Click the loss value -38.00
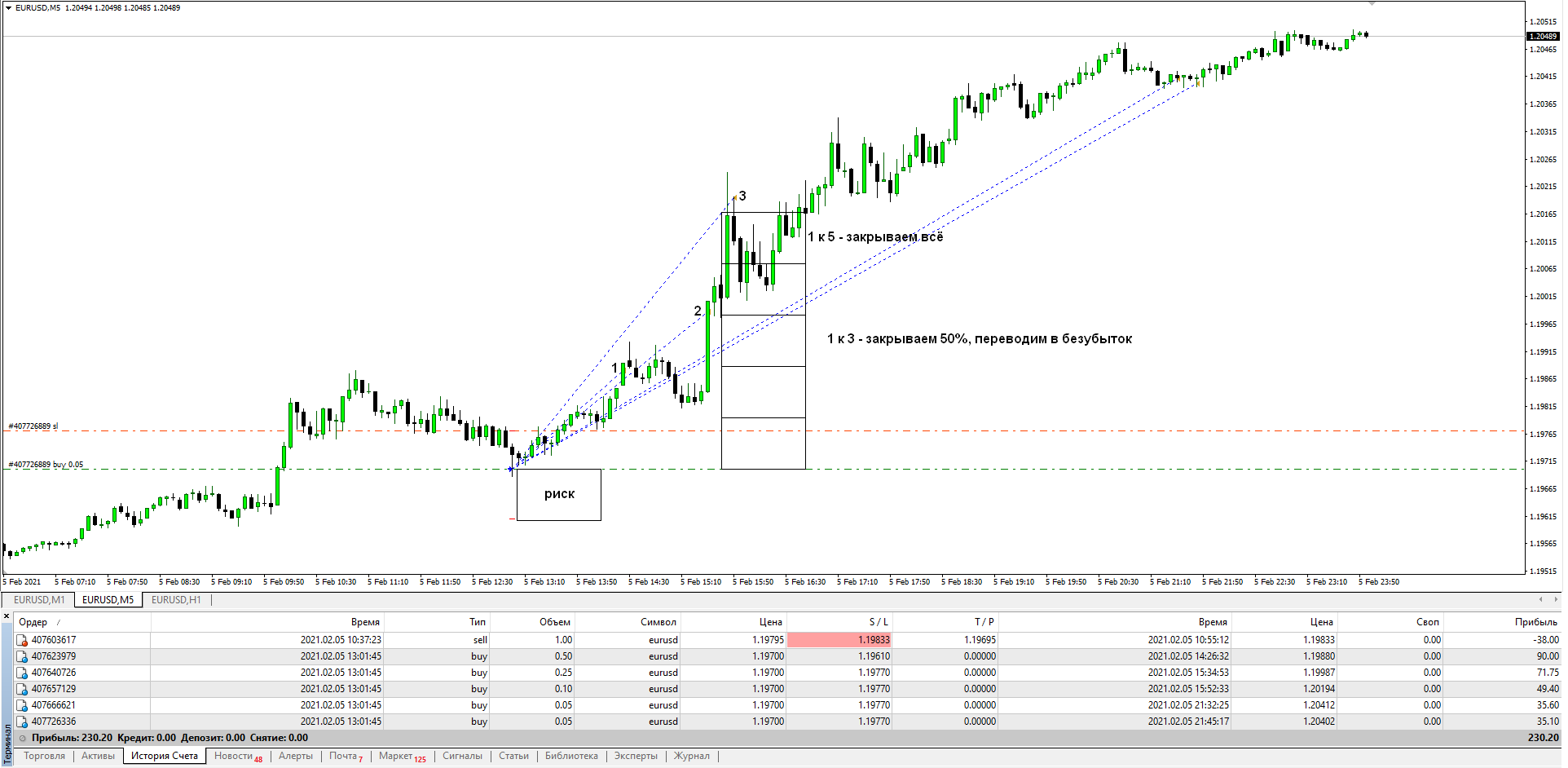The image size is (1568, 768). tap(1546, 640)
